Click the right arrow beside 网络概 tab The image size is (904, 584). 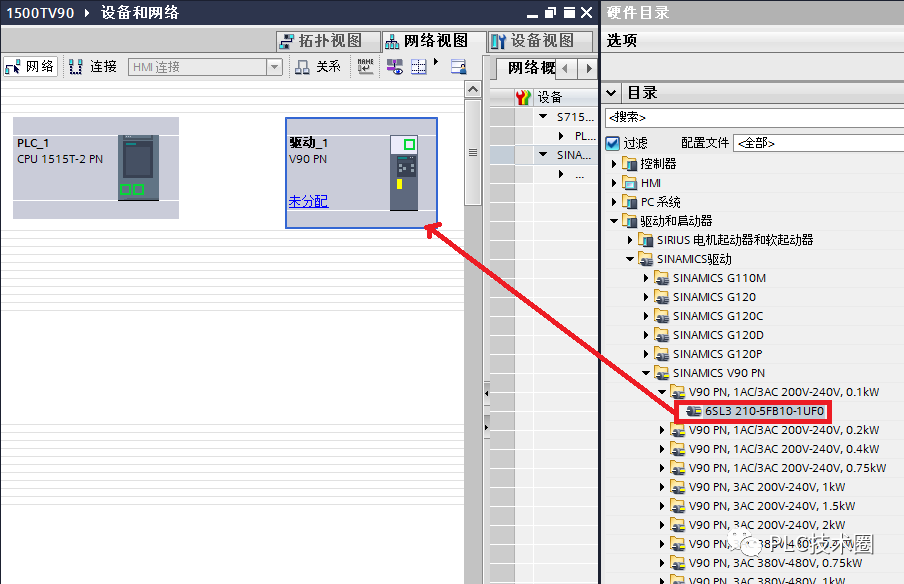[x=589, y=69]
